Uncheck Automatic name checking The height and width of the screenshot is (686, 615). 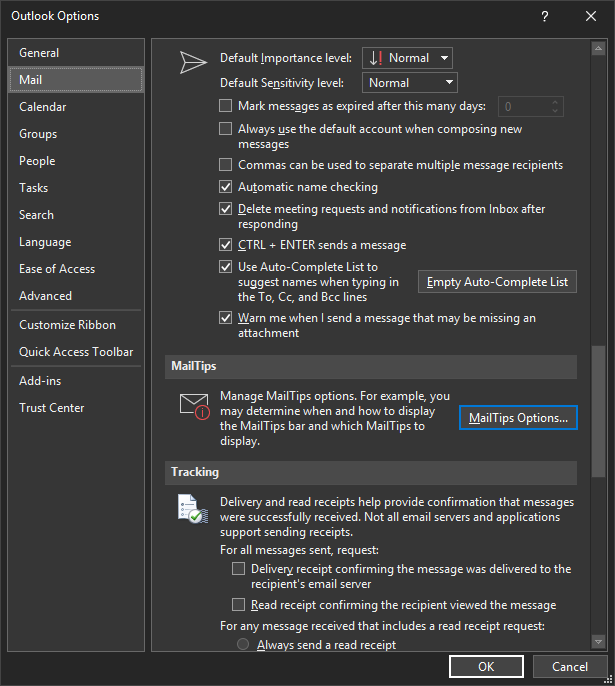[x=225, y=187]
